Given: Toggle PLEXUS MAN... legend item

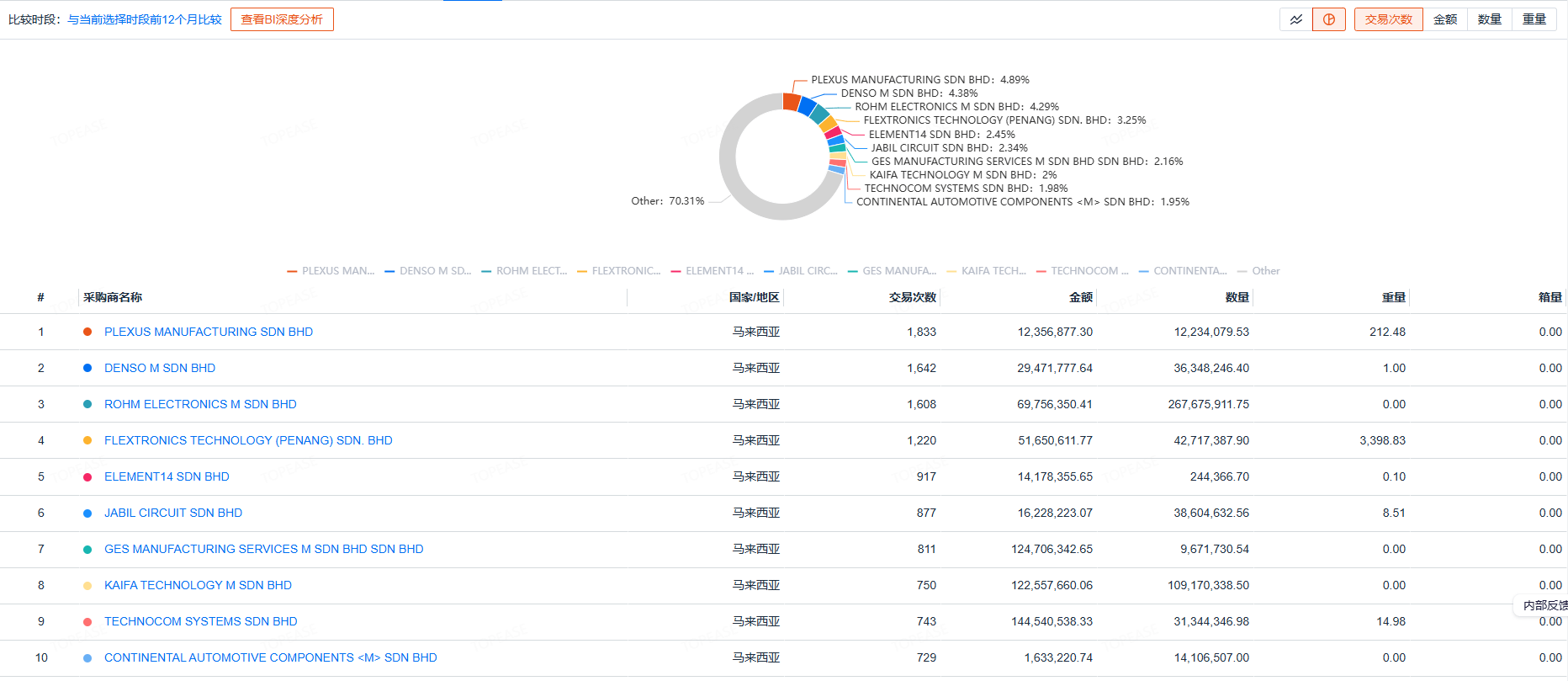Looking at the screenshot, I should (331, 271).
